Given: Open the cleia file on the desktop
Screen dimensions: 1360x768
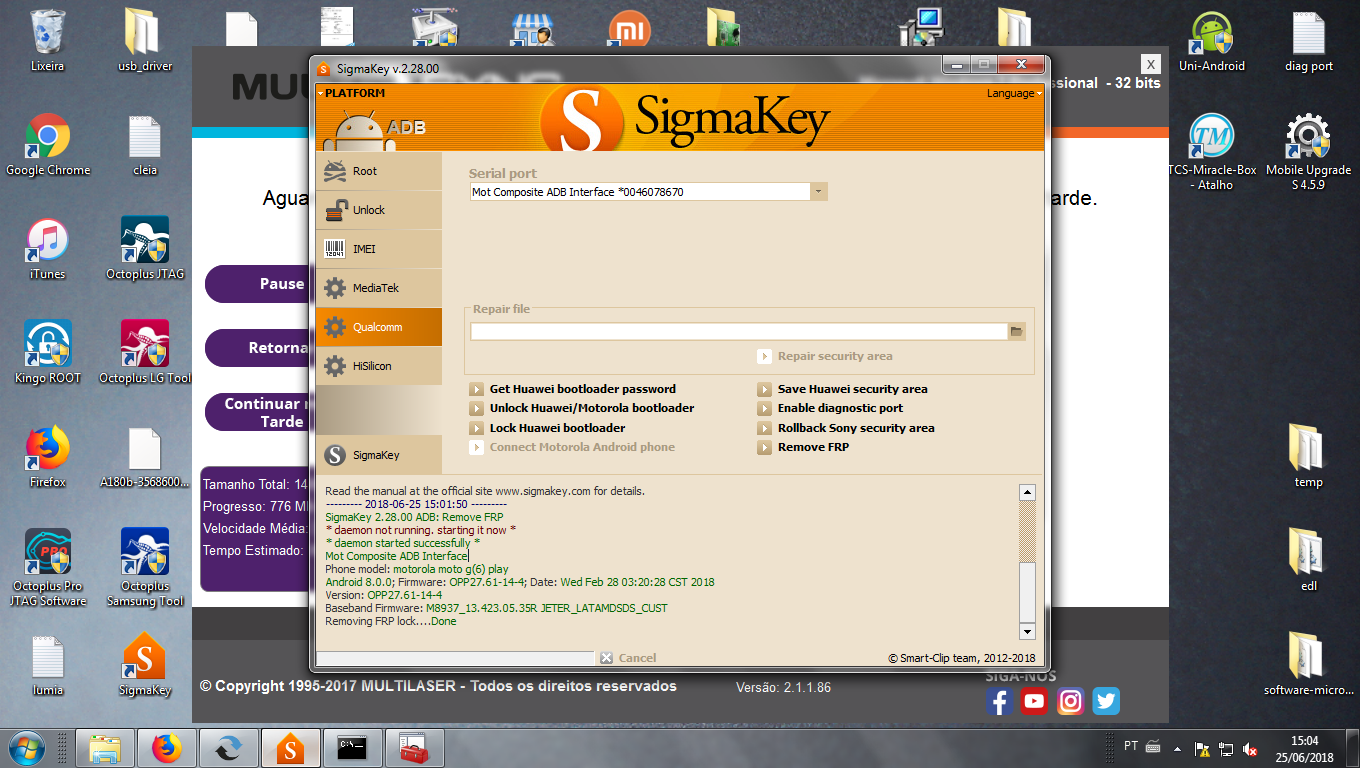Looking at the screenshot, I should pyautogui.click(x=145, y=145).
